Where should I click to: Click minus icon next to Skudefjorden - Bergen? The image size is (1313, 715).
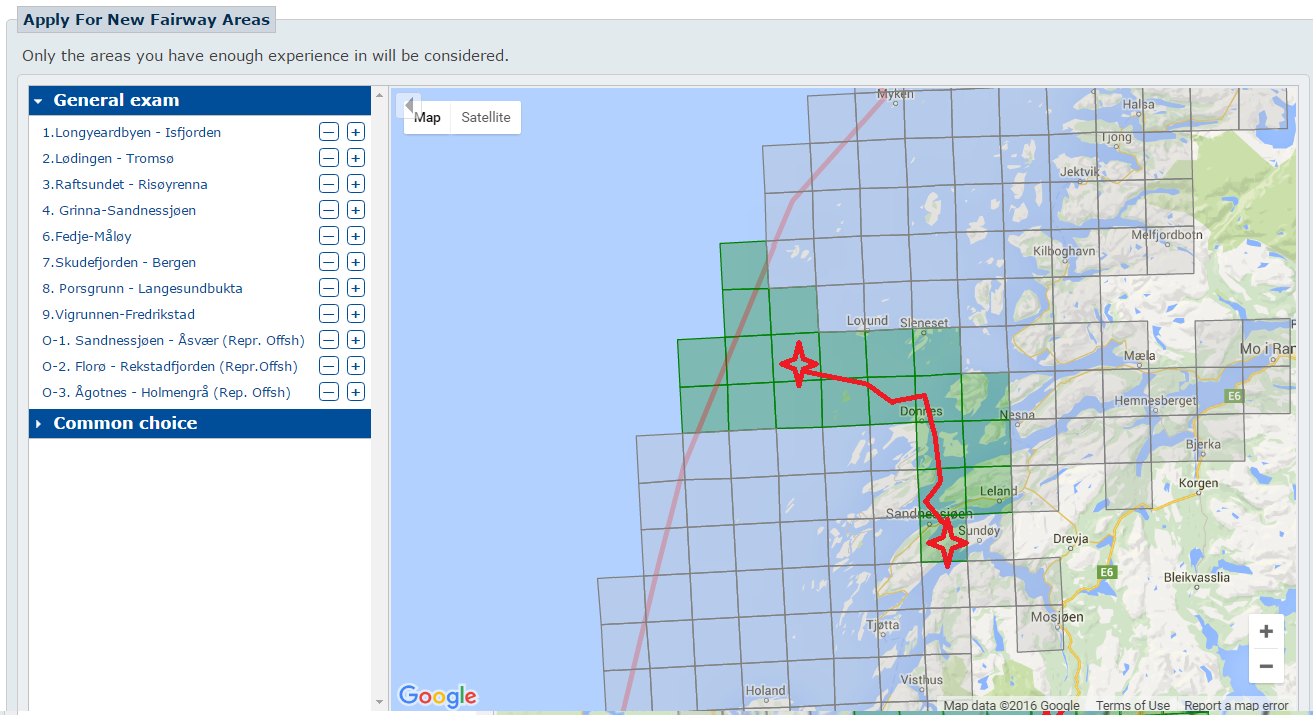click(328, 262)
